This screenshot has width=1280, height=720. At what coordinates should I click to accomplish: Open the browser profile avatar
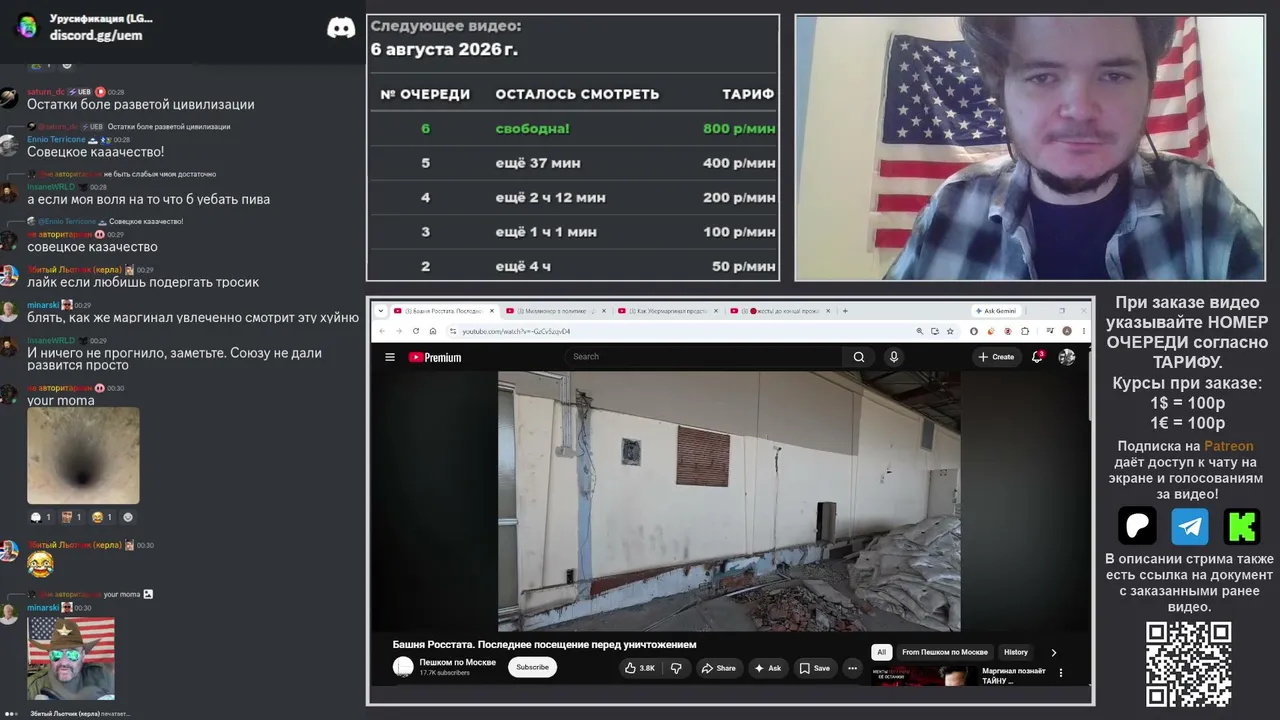pos(1067,331)
